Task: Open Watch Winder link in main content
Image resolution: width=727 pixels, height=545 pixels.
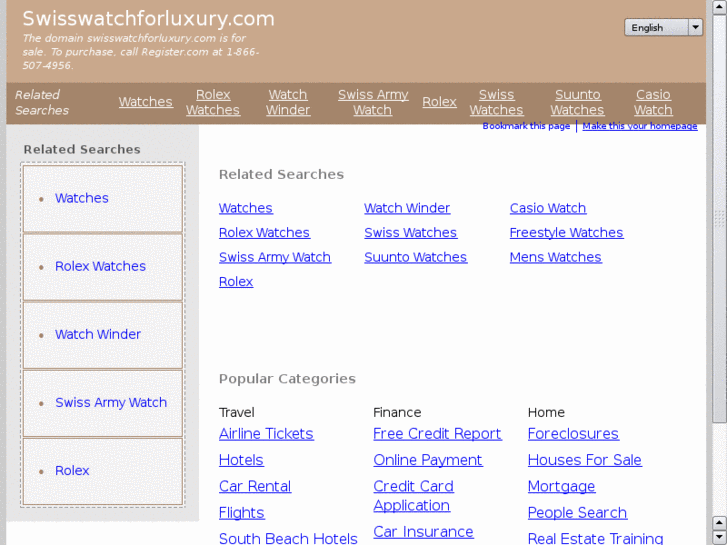Action: (x=407, y=208)
